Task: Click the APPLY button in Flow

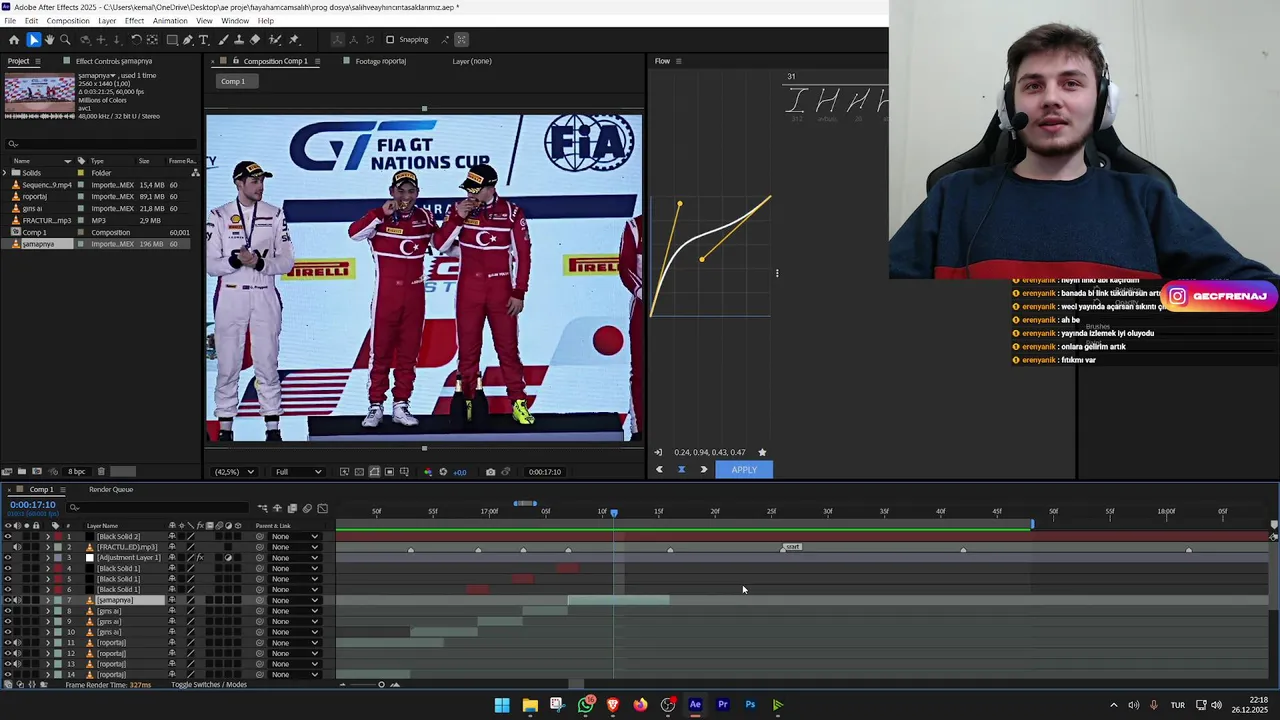Action: (x=744, y=470)
